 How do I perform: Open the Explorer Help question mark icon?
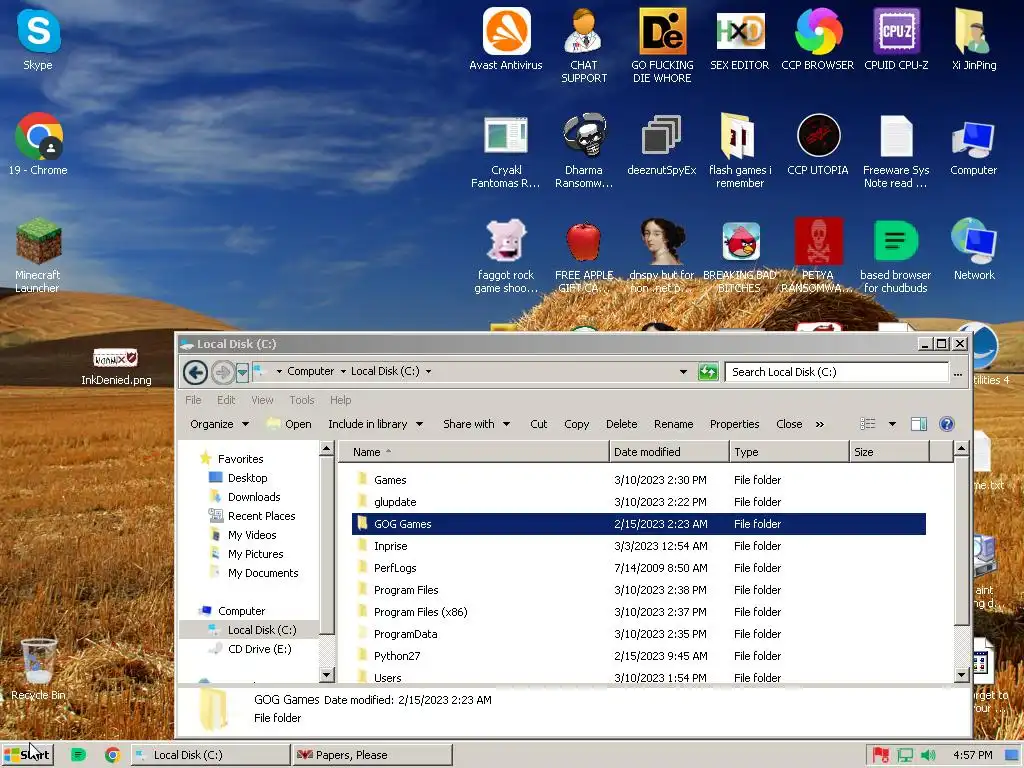click(x=946, y=424)
